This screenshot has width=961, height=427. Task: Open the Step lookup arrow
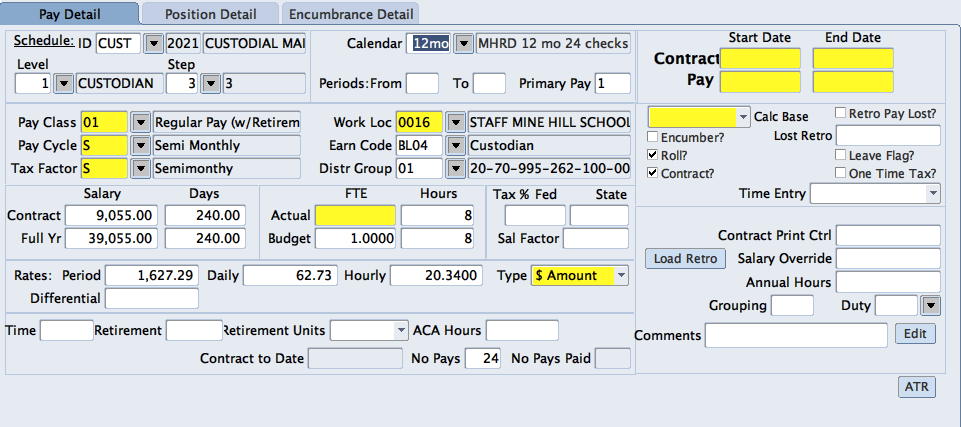(210, 83)
